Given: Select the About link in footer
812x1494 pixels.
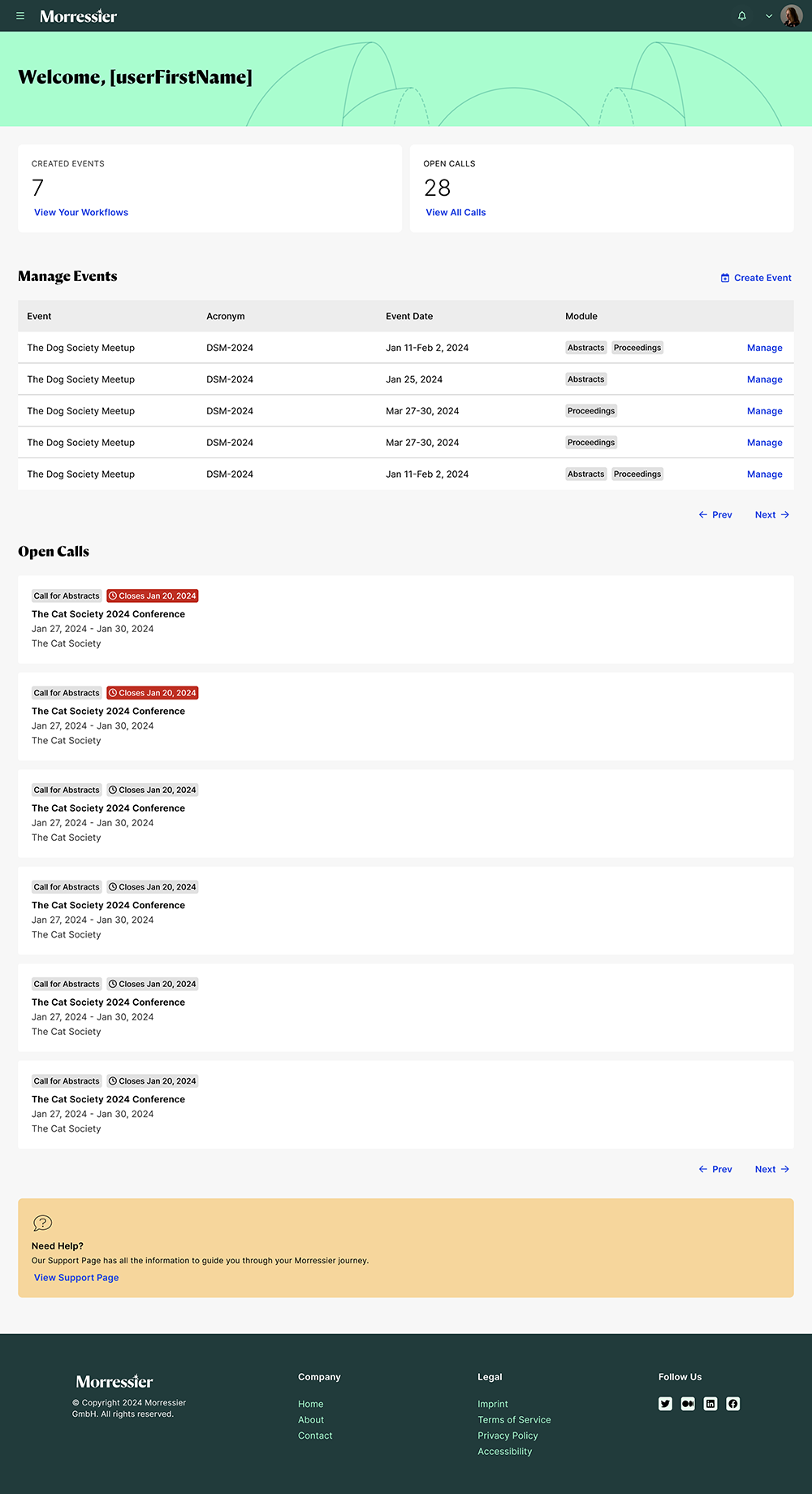Looking at the screenshot, I should [311, 1420].
